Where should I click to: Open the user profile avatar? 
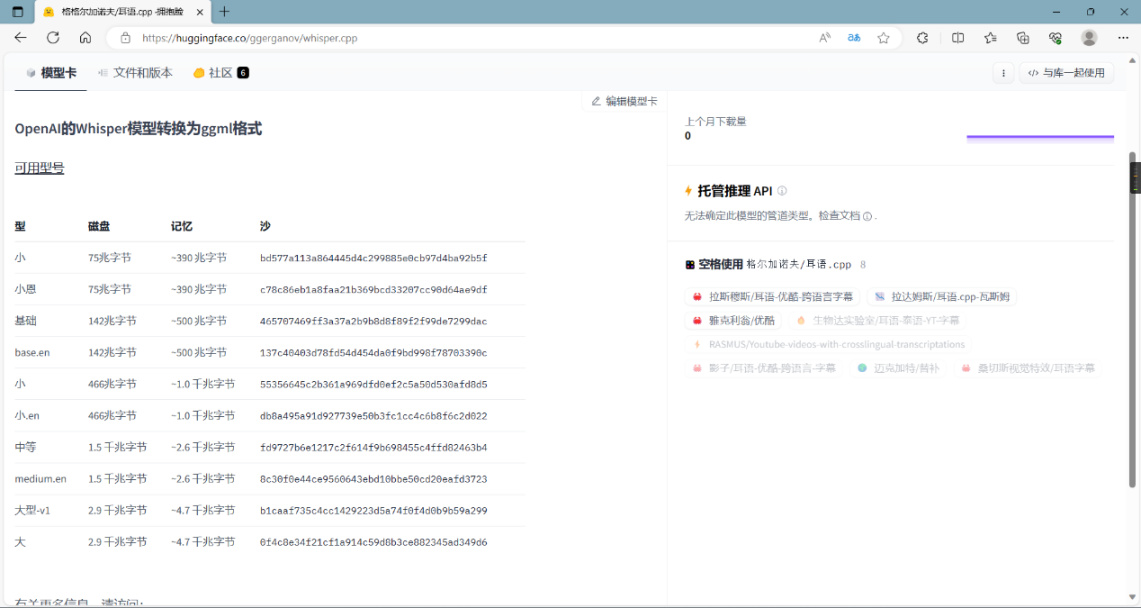click(x=1089, y=38)
